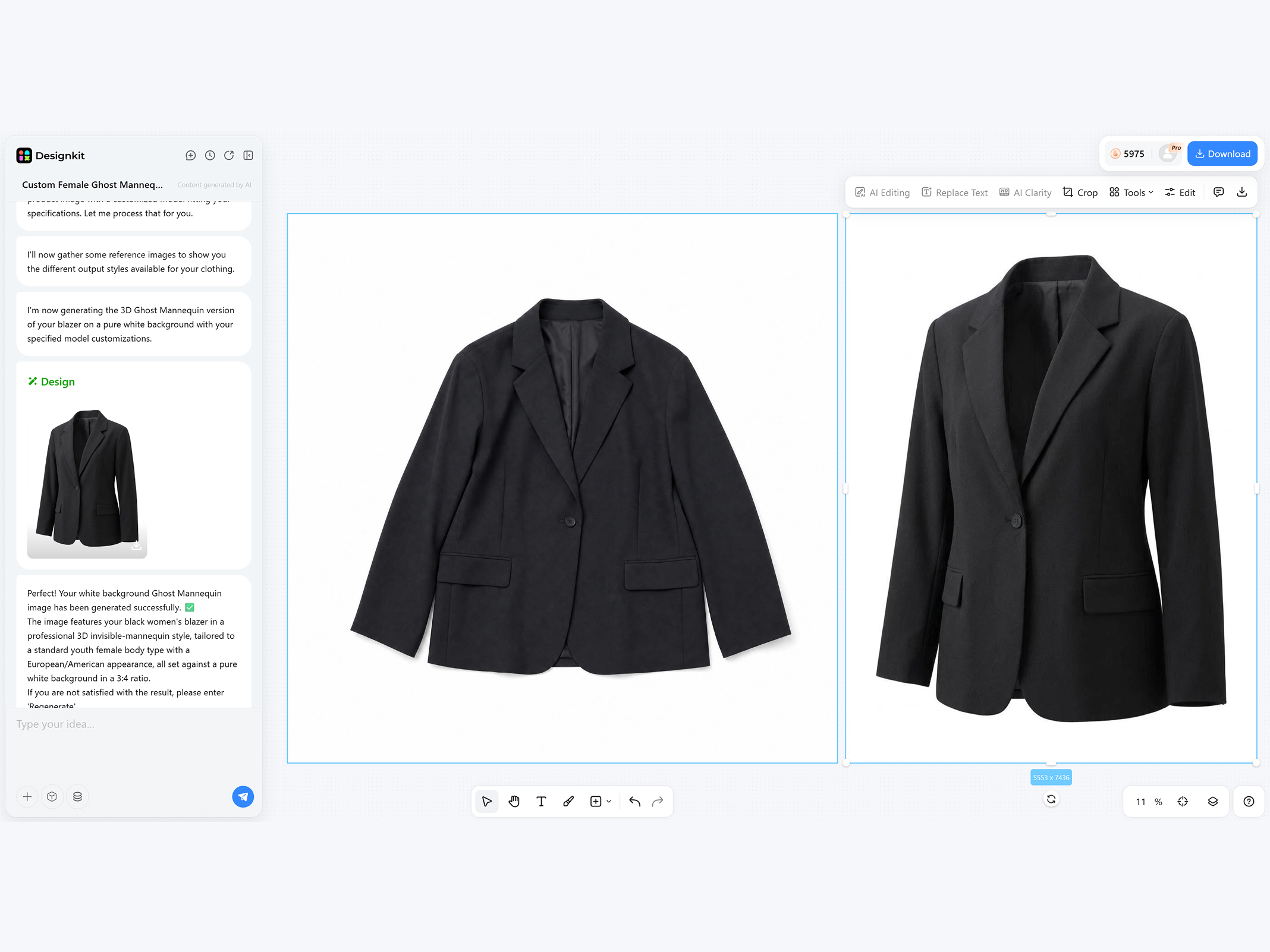Click AI Clarity option
Viewport: 1270px width, 952px height.
[1026, 193]
